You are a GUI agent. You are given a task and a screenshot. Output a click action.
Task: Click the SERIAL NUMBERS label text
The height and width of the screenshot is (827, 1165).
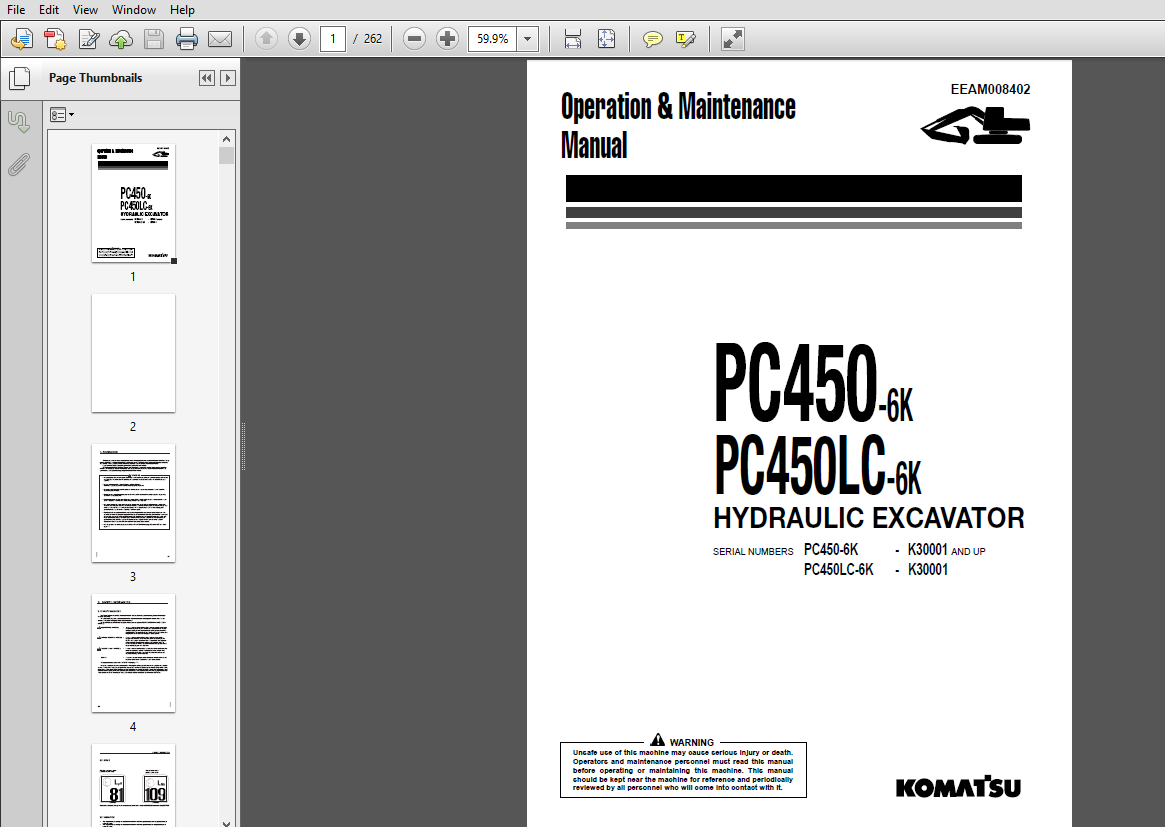pyautogui.click(x=753, y=551)
